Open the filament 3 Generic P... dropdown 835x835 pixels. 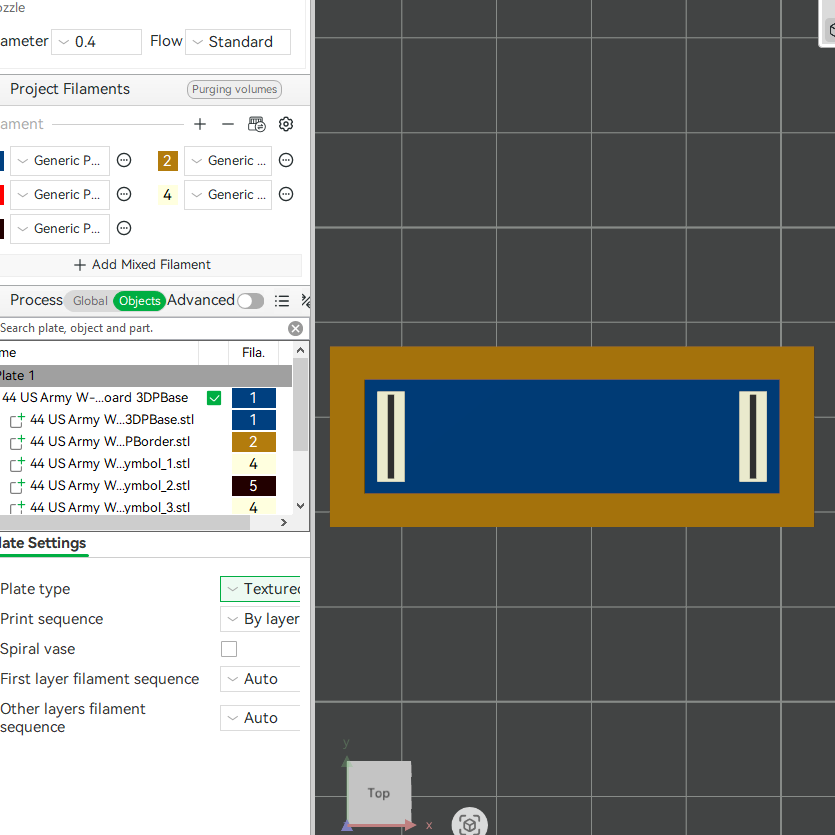pyautogui.click(x=60, y=194)
